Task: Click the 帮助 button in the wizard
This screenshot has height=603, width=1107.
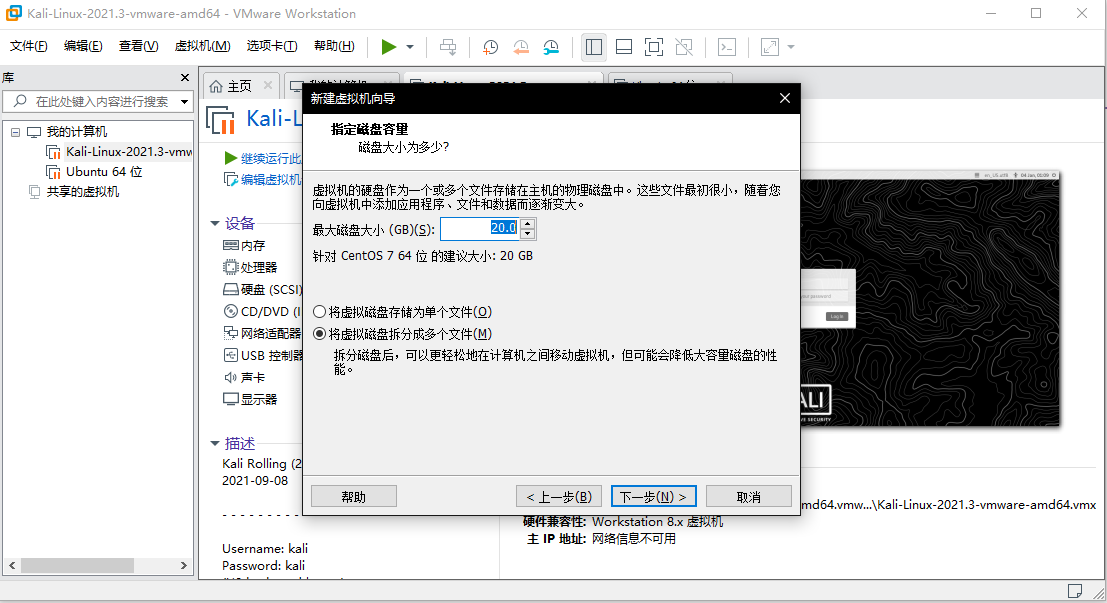Action: [353, 496]
